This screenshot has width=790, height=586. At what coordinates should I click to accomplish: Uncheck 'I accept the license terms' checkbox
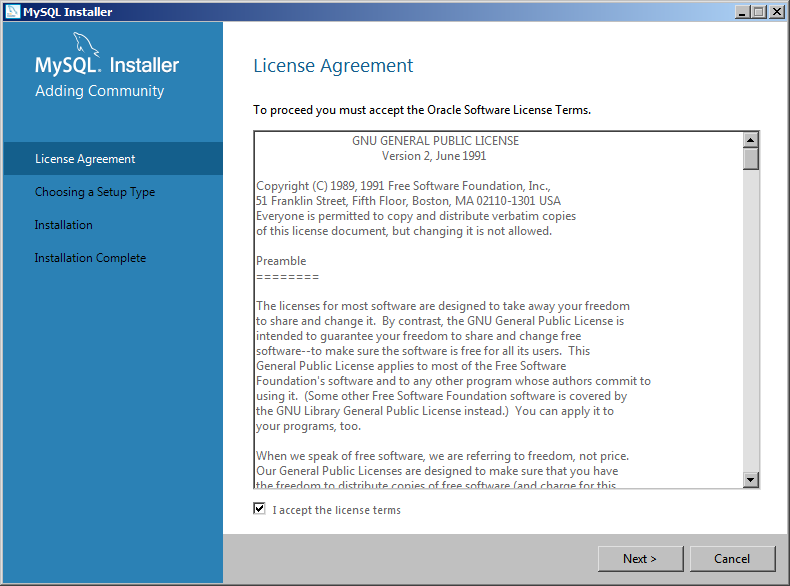pos(259,508)
